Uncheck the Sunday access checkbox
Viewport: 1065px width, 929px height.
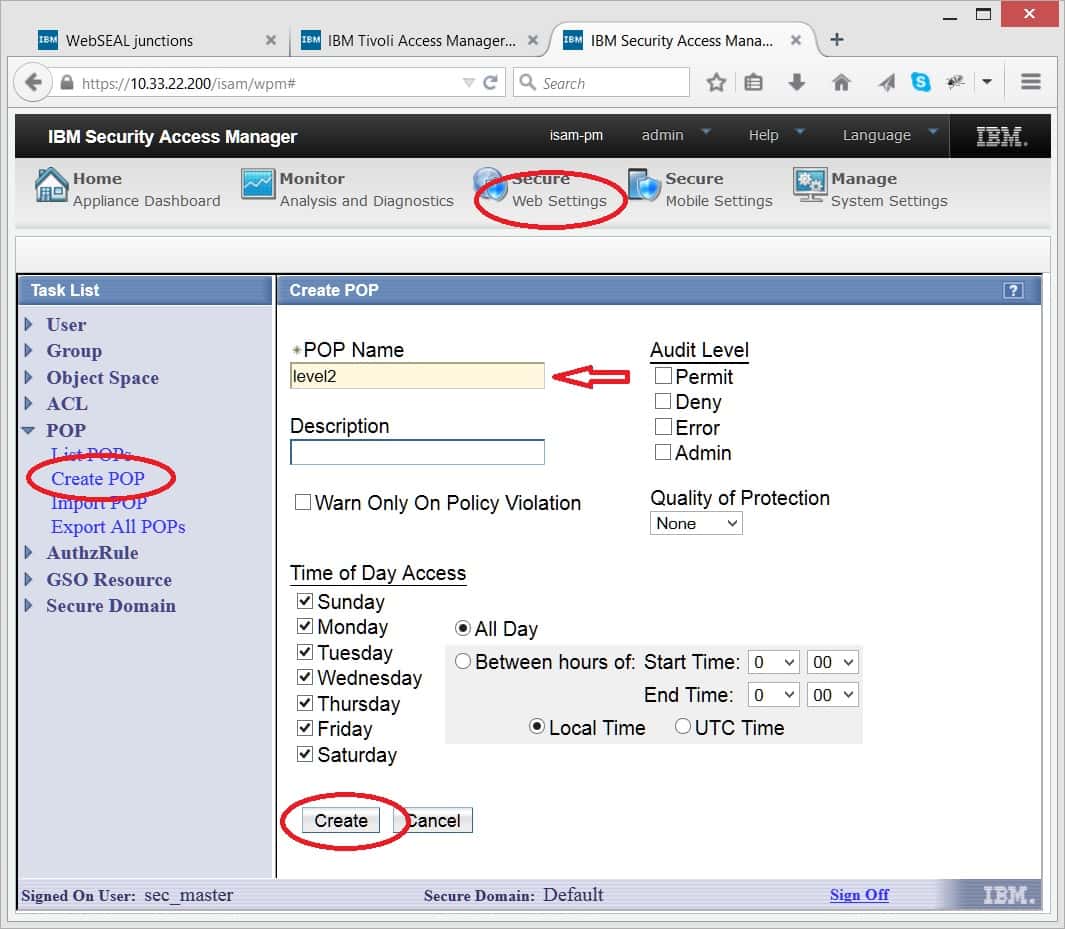coord(305,602)
